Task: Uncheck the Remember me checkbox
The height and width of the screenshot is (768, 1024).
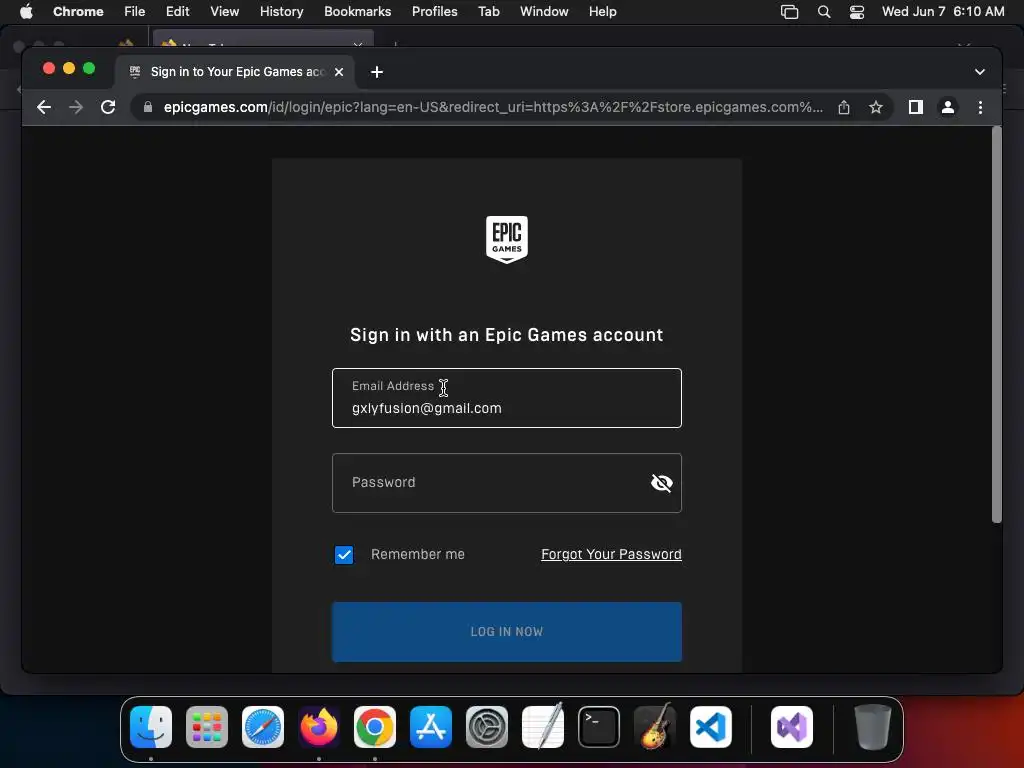Action: (x=344, y=554)
